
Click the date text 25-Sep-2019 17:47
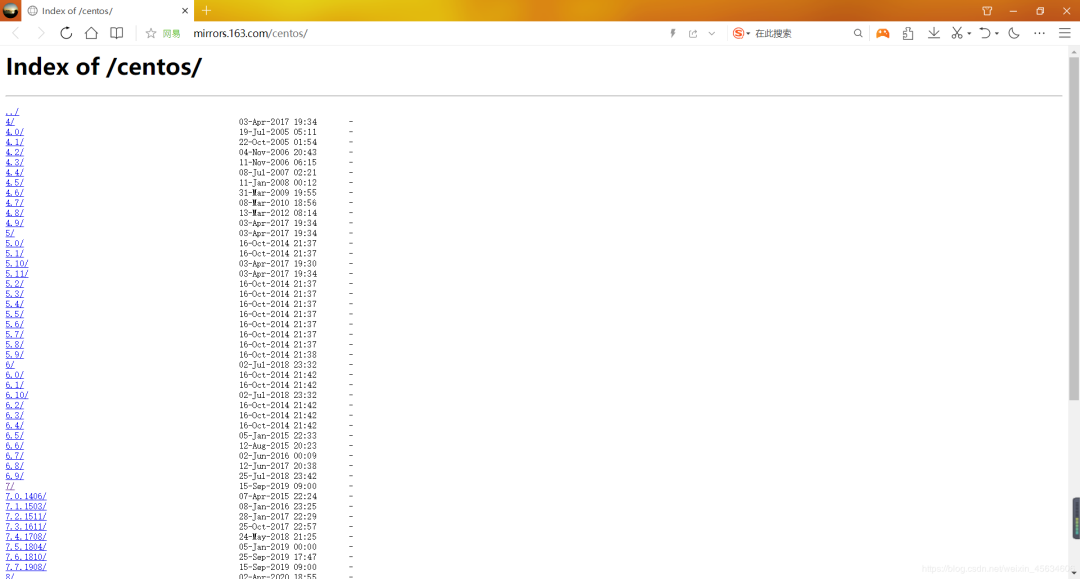point(278,557)
